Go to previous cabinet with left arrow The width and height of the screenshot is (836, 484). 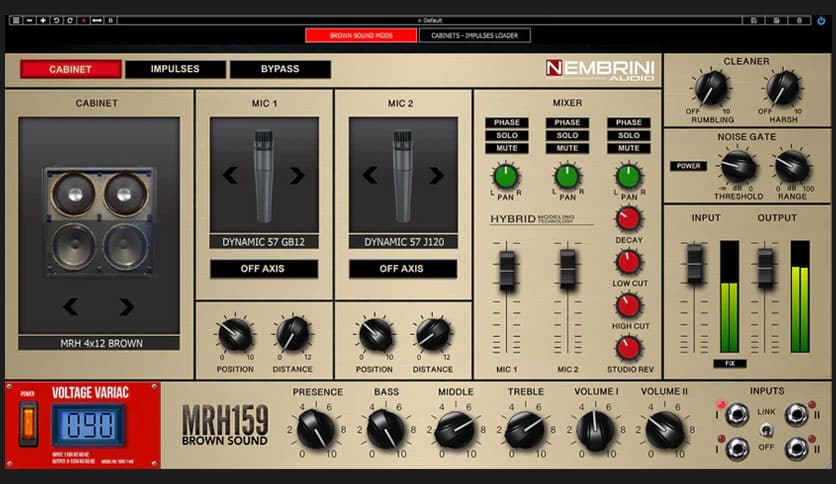pyautogui.click(x=71, y=306)
